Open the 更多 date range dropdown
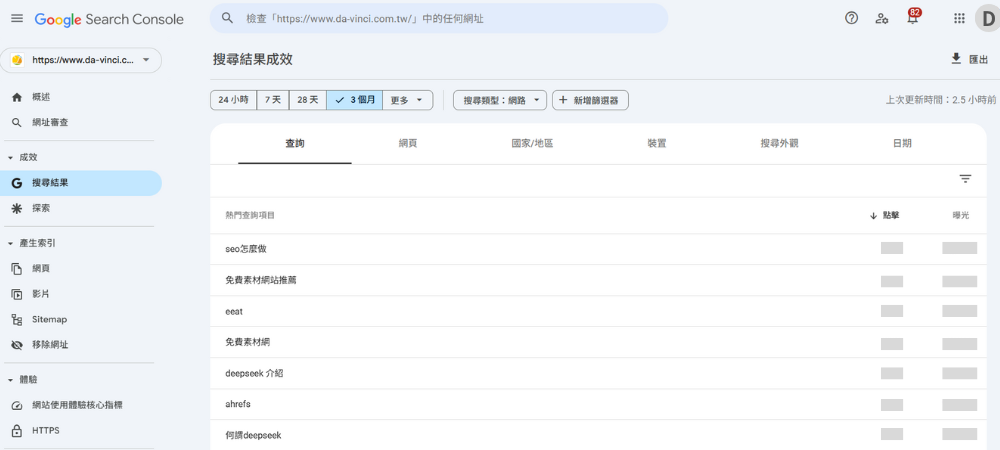This screenshot has width=1000, height=450. pos(408,100)
